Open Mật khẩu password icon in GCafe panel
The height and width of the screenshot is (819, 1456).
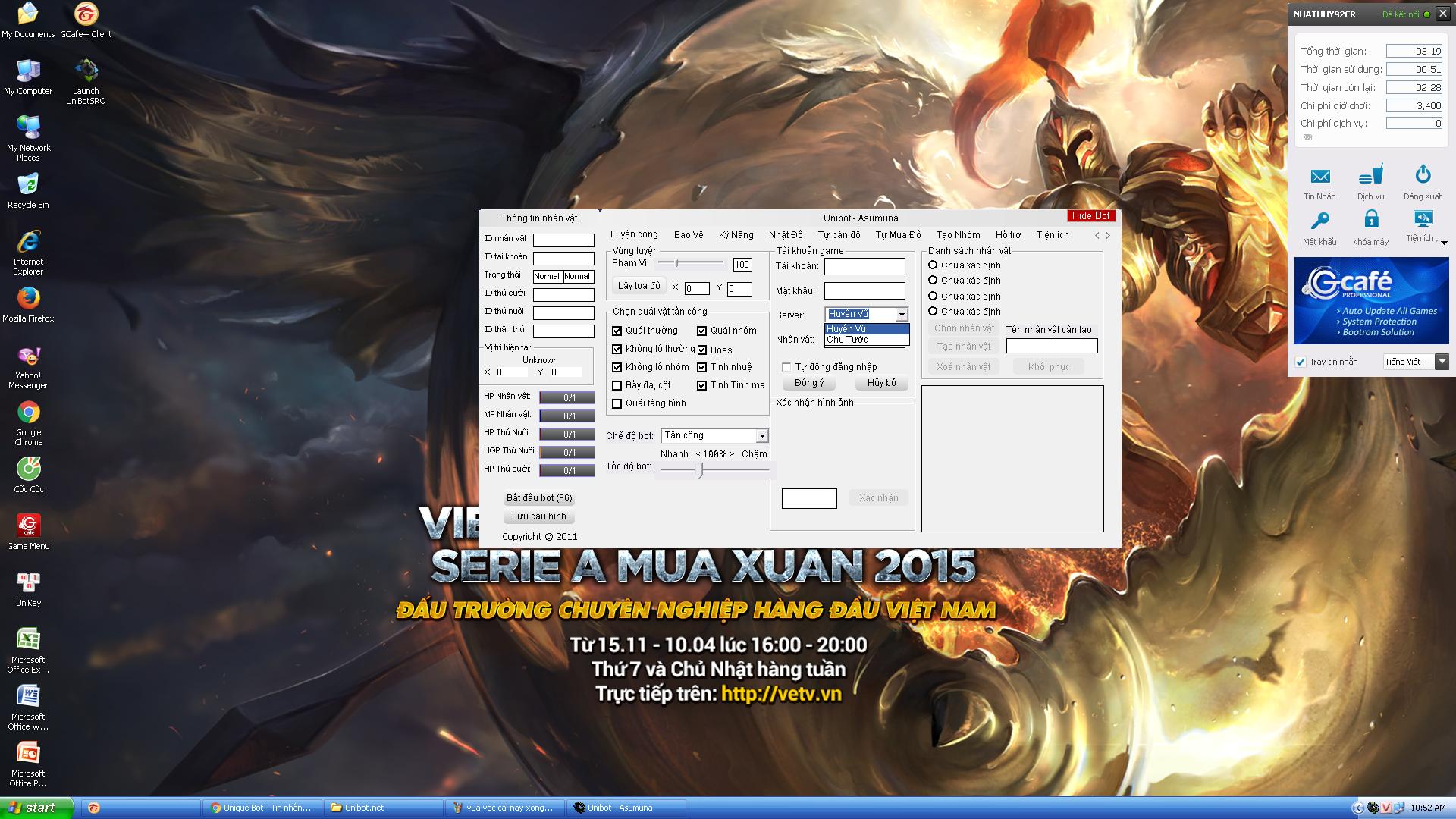[x=1319, y=229]
